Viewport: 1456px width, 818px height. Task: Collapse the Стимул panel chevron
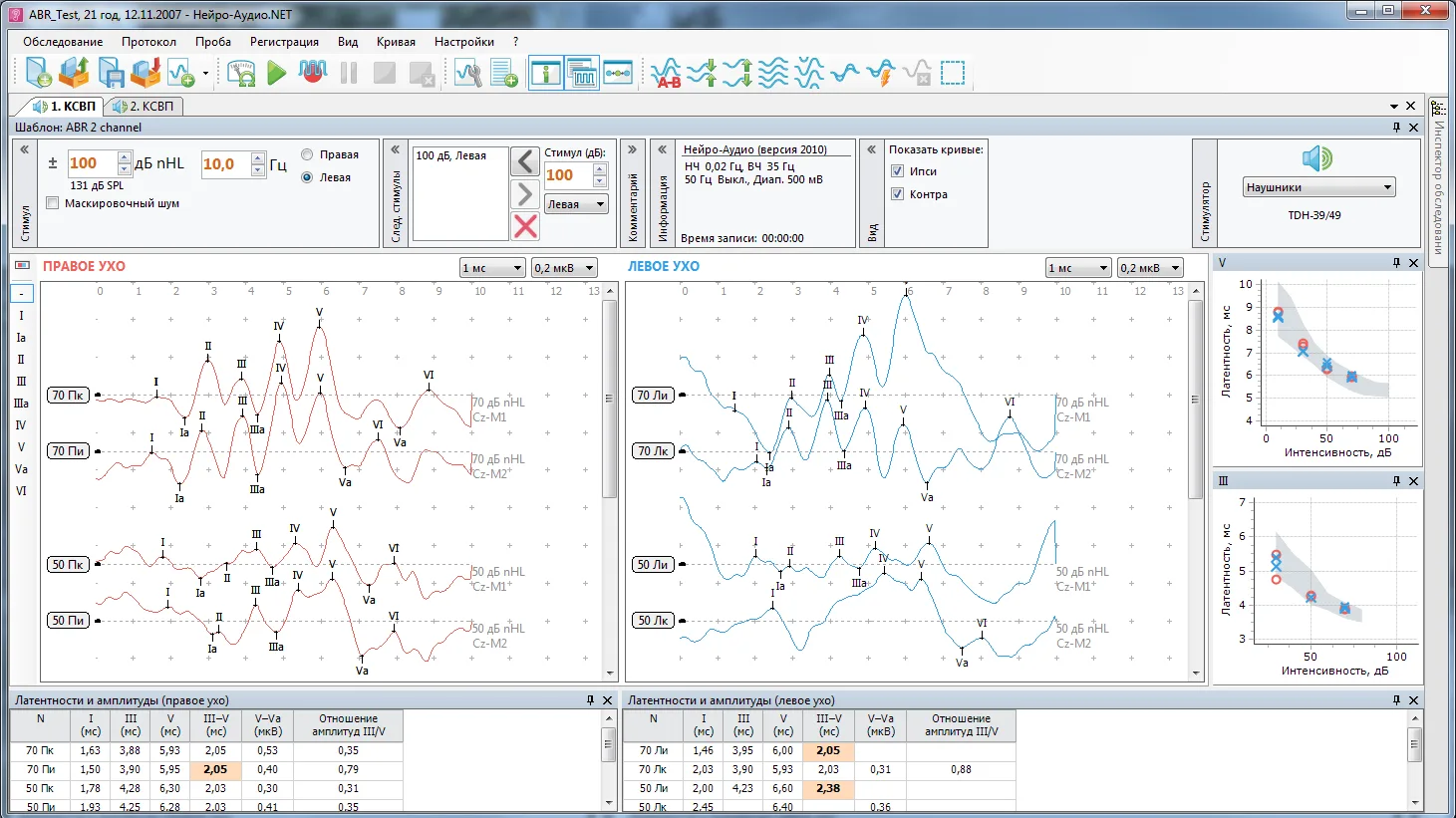(x=25, y=149)
